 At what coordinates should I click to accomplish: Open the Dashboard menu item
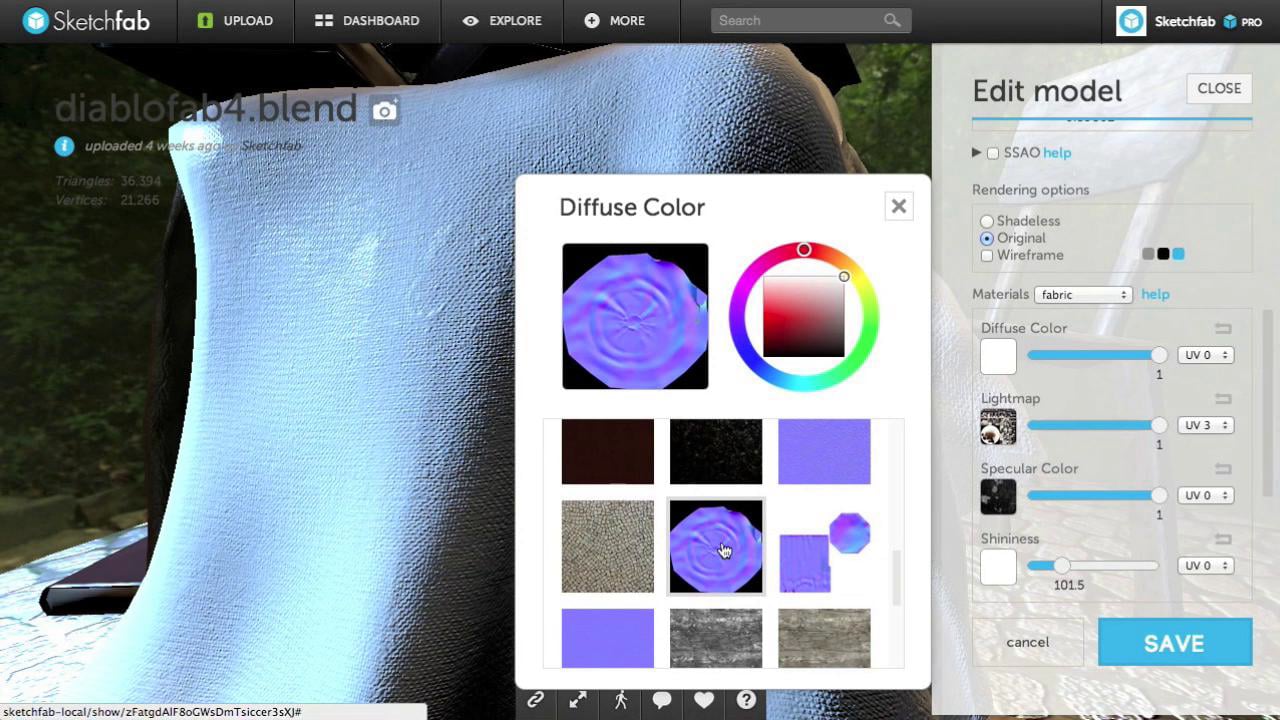click(367, 21)
